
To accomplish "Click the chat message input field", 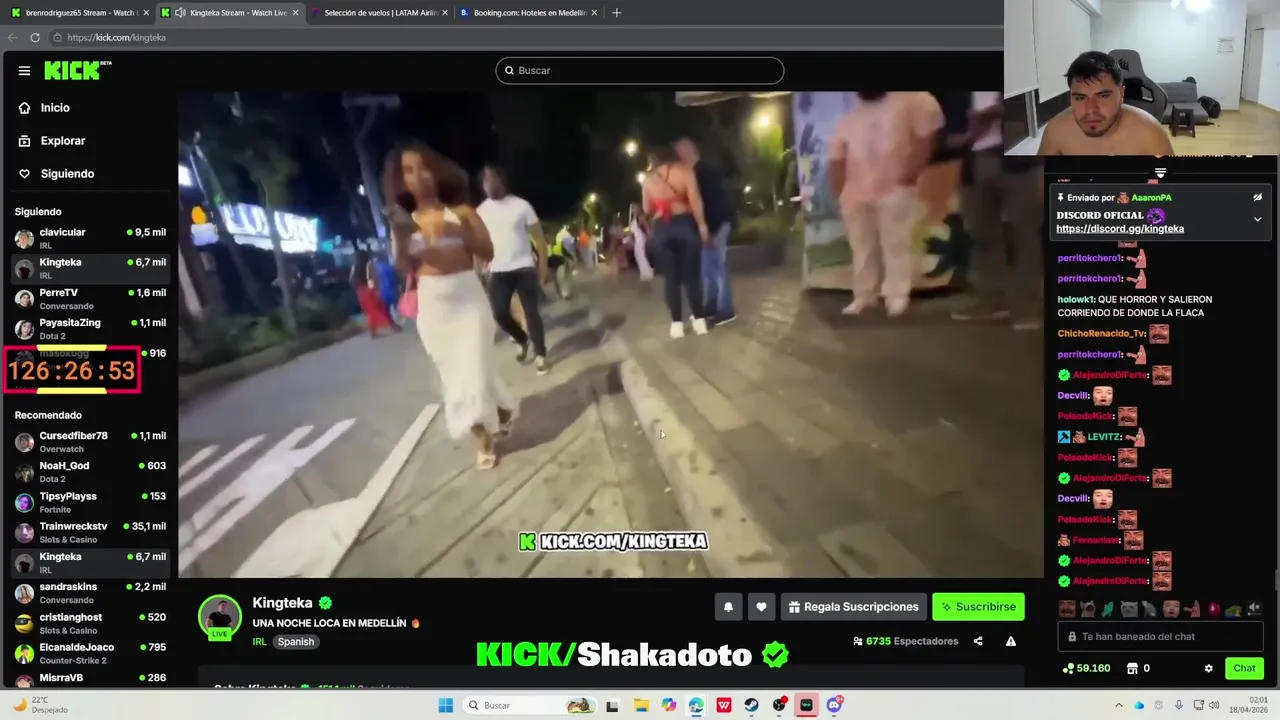I will pos(1160,637).
